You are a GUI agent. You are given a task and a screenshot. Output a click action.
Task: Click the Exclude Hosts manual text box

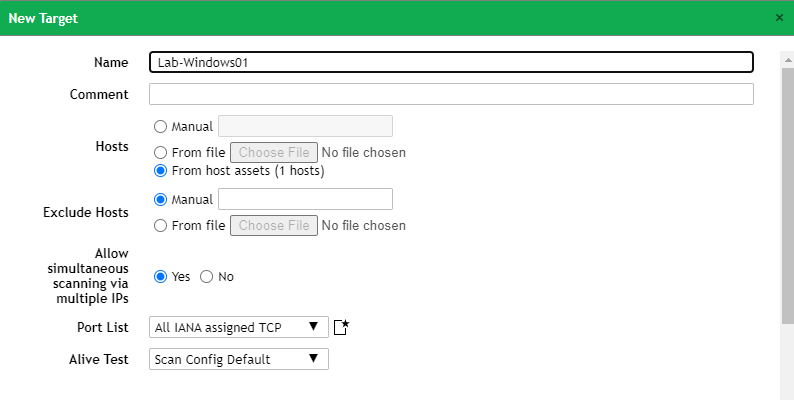click(x=305, y=199)
